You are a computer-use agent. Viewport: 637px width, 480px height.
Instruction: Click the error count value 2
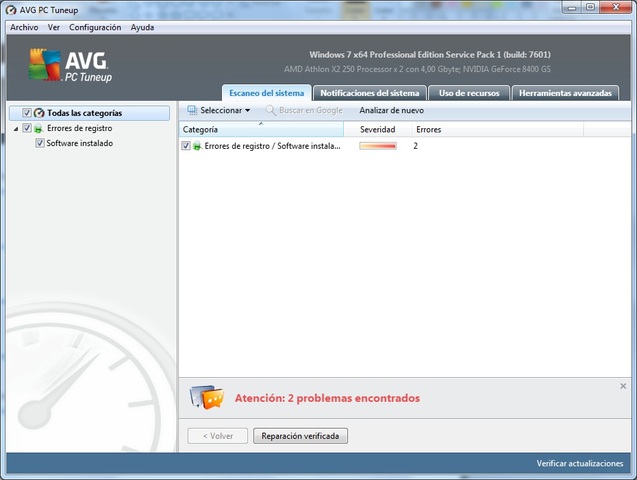tap(416, 146)
